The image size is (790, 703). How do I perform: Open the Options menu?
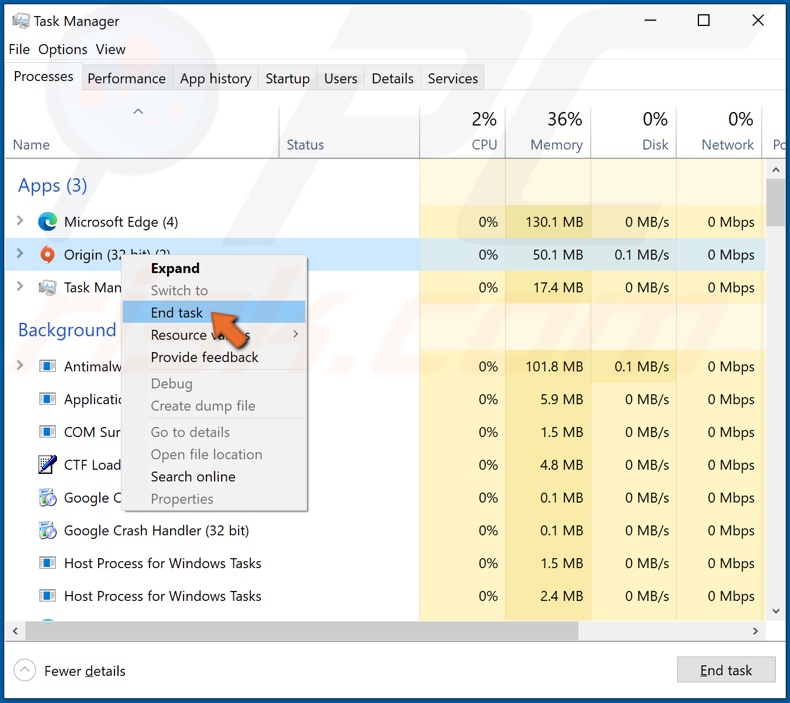[x=63, y=49]
